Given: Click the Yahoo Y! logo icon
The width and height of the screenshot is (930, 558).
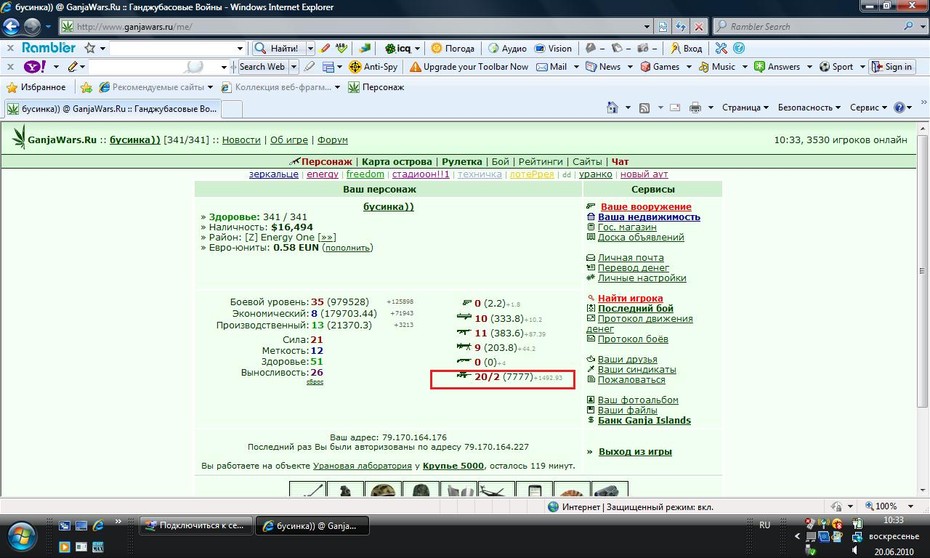Looking at the screenshot, I should (34, 66).
